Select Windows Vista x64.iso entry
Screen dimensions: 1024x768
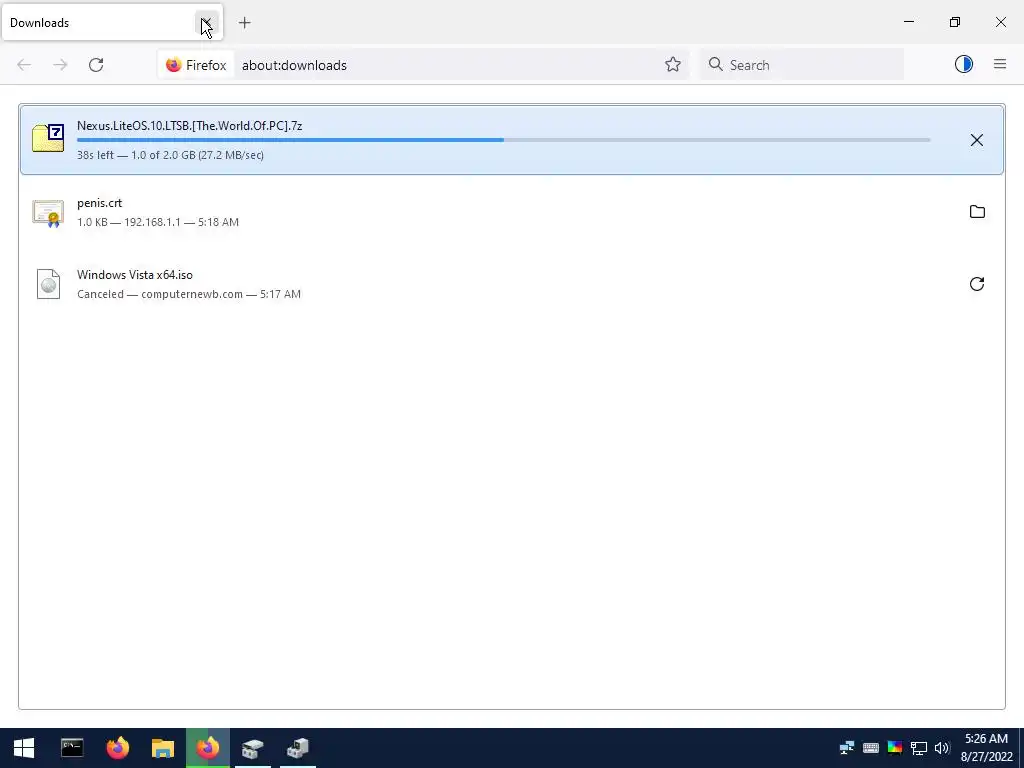(512, 284)
